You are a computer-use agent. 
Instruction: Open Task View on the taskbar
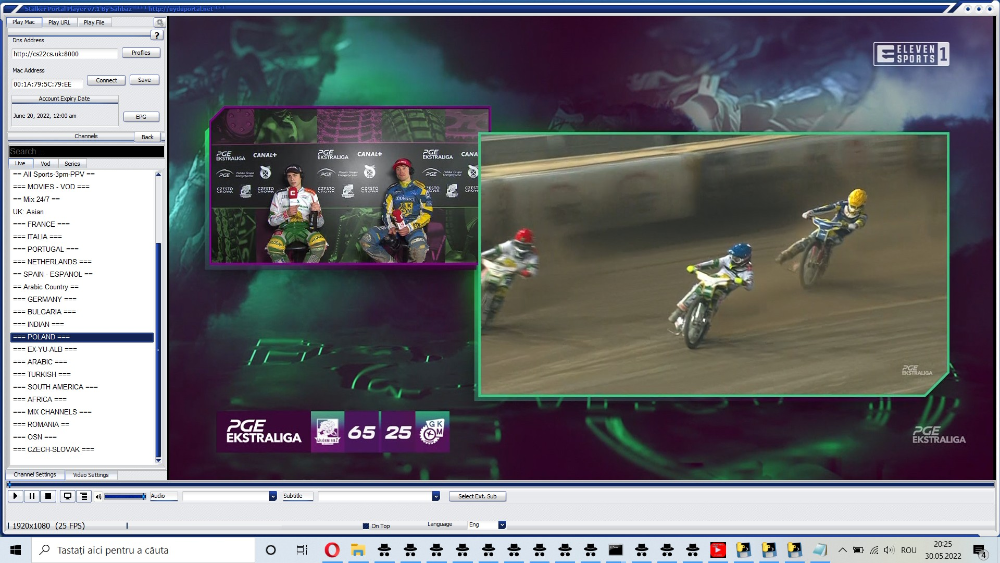[x=302, y=550]
